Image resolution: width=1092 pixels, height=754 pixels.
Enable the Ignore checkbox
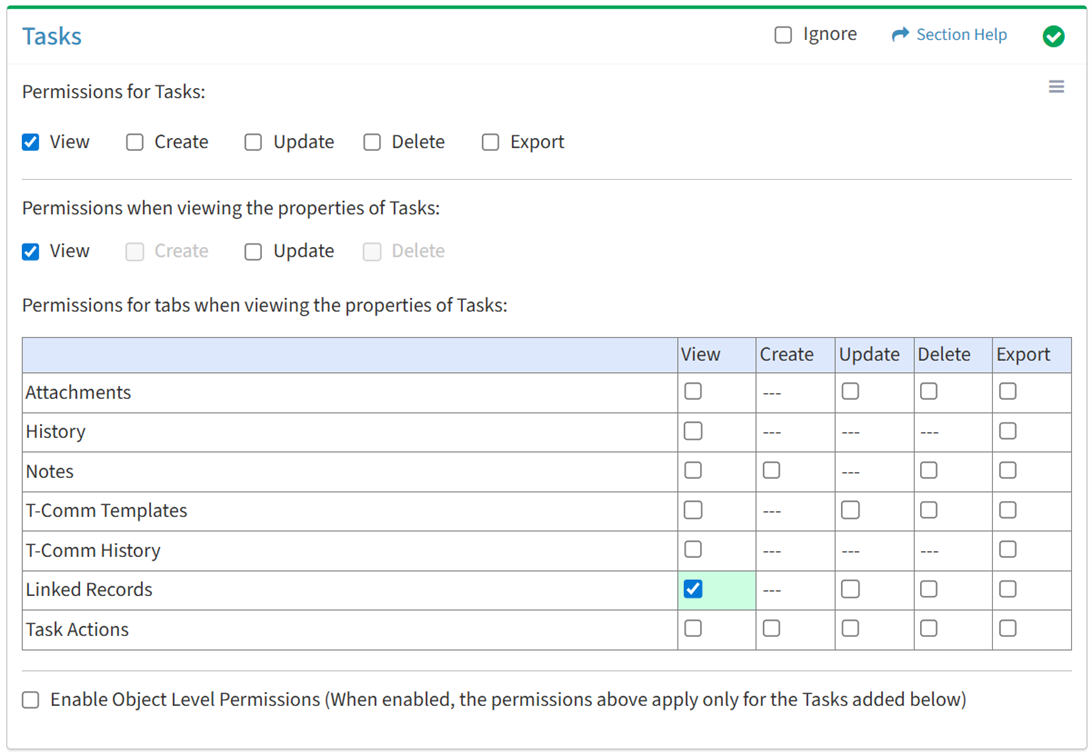tap(783, 35)
